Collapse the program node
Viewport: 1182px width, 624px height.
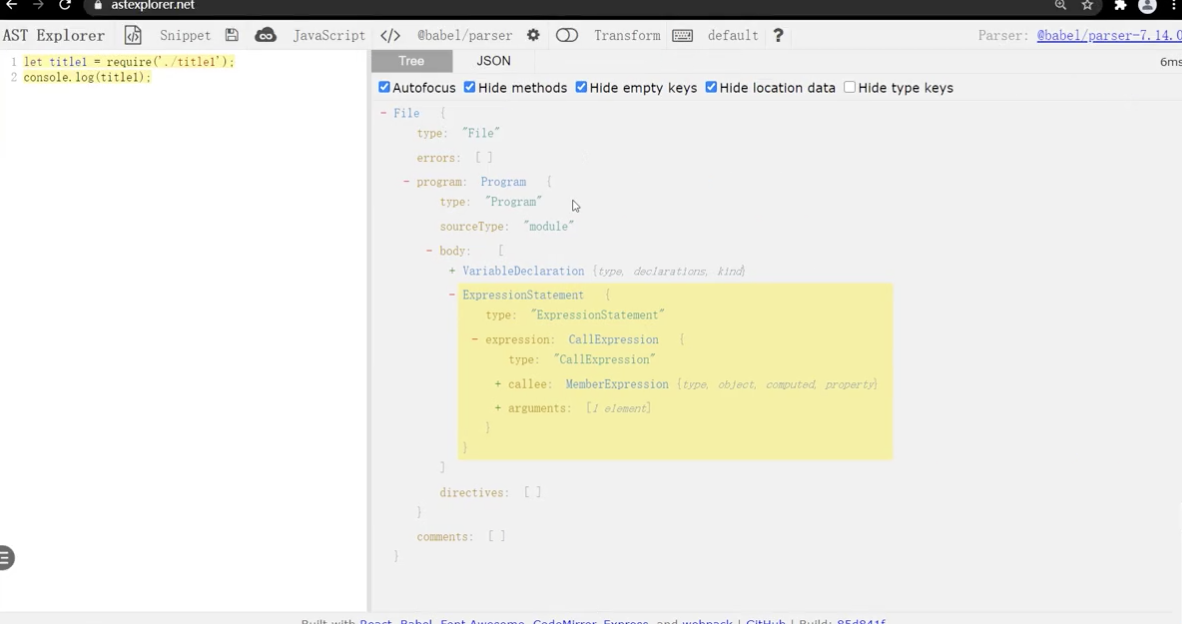[406, 182]
